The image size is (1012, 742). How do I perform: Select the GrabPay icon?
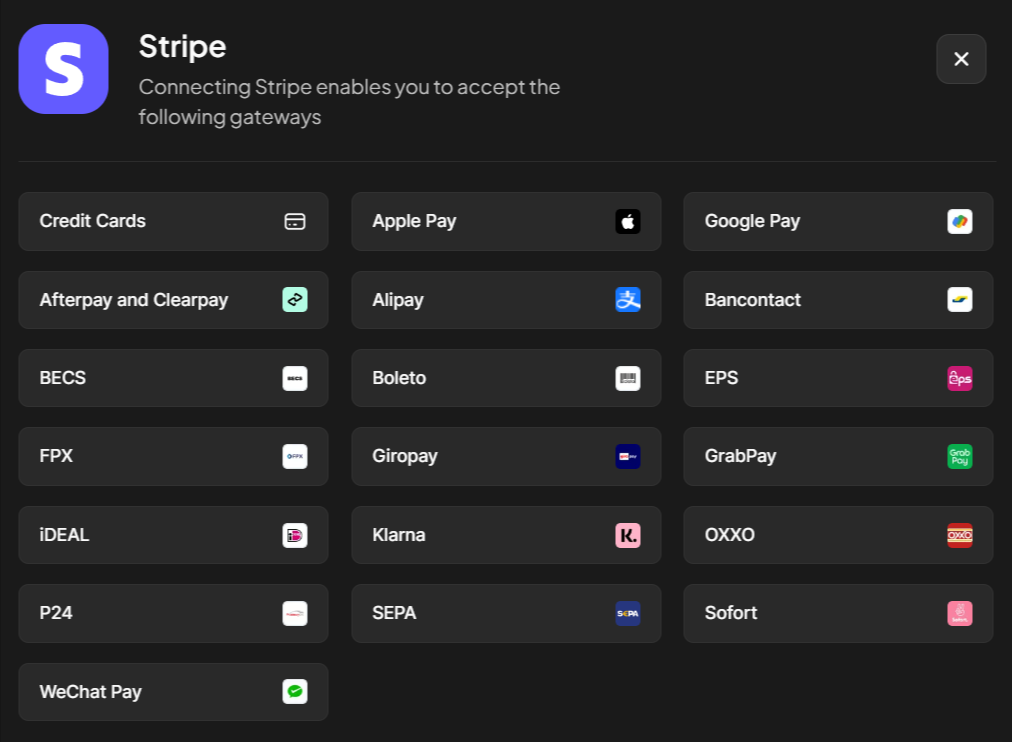point(959,456)
